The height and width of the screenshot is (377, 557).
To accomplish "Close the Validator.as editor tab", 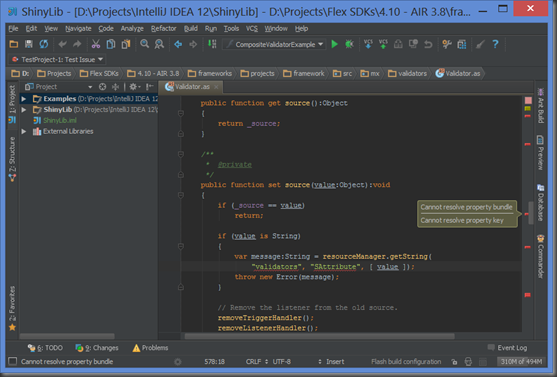I will coord(216,87).
